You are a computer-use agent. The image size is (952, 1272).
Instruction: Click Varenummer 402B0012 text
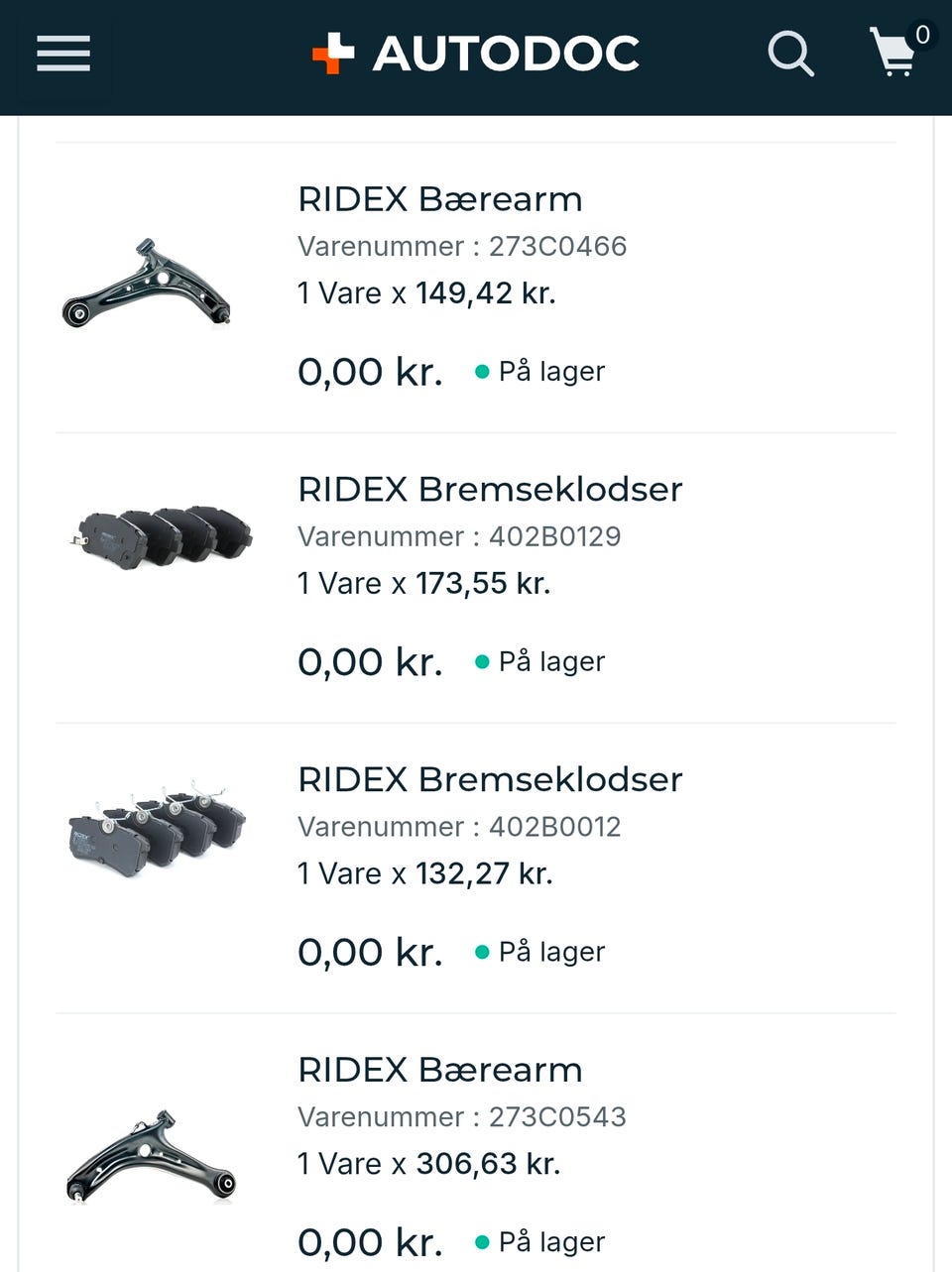[x=459, y=828]
